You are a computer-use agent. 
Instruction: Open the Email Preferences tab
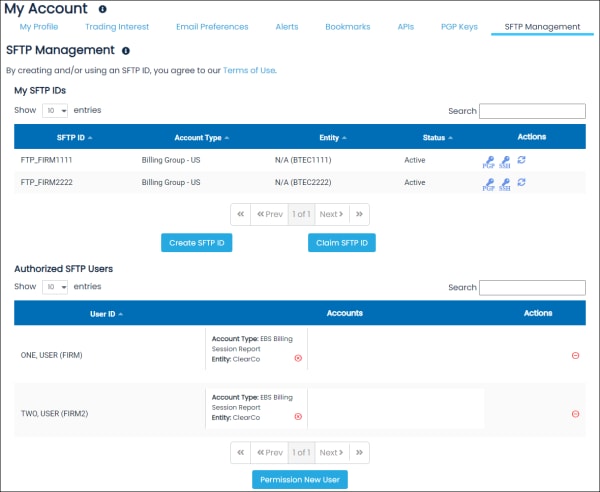click(211, 26)
